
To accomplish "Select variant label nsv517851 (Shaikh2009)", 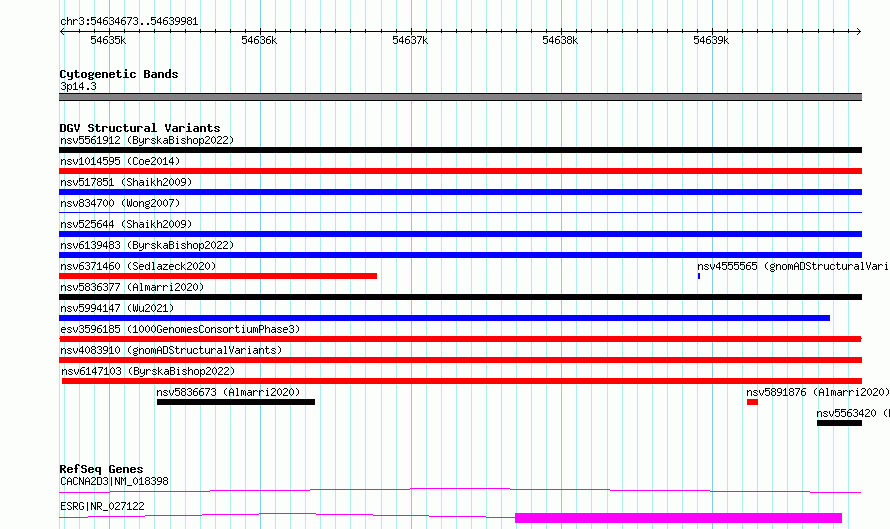I will tap(126, 182).
